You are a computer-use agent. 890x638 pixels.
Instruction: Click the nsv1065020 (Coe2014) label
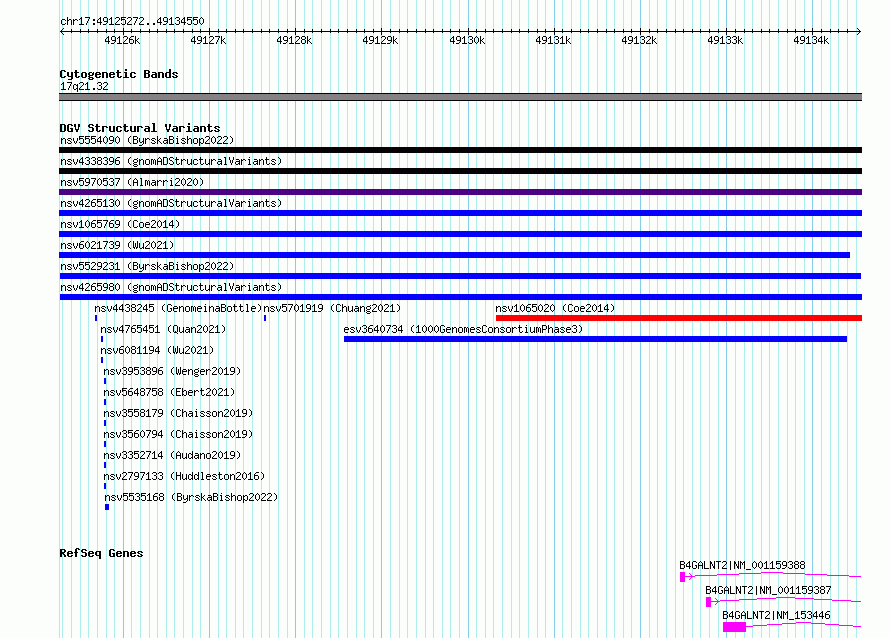click(x=555, y=308)
